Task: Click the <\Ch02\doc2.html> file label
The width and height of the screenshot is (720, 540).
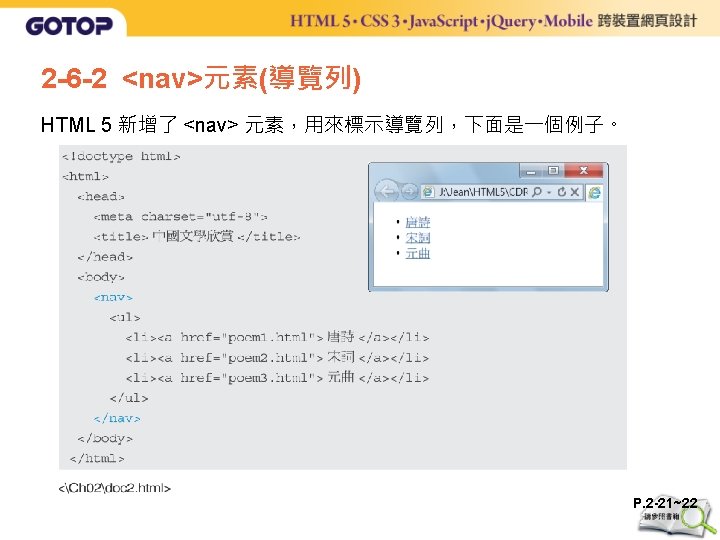Action: coord(115,488)
